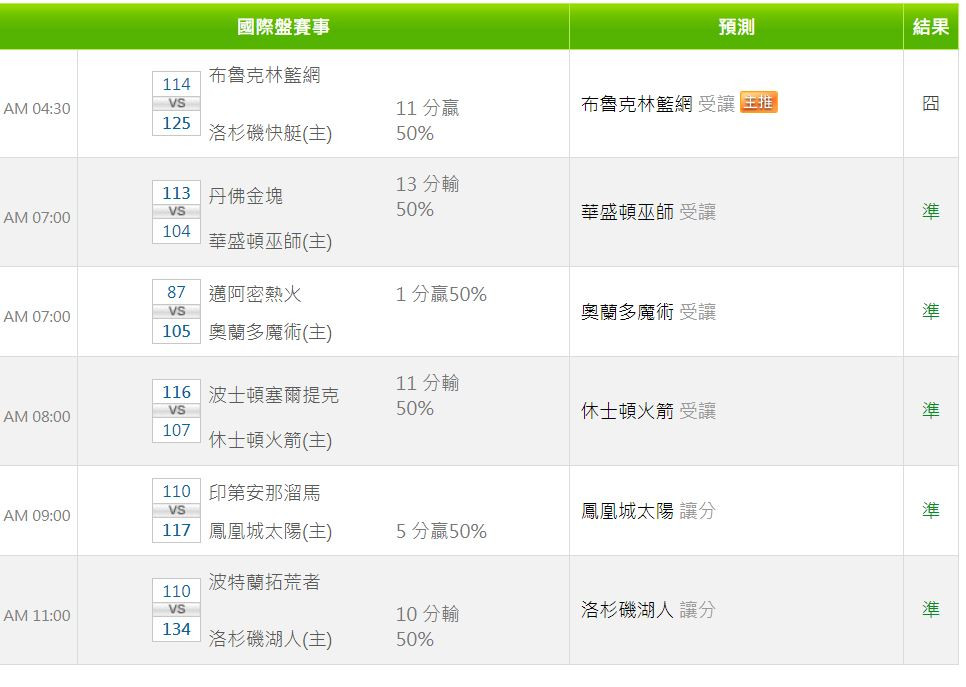966x687 pixels.
Task: Select team 邁阿密熱火
Action: [255, 294]
